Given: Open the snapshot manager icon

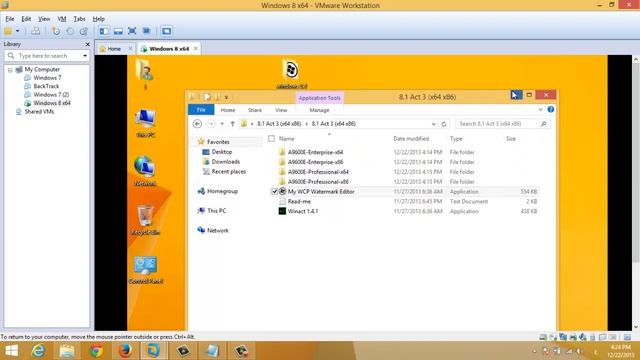Looking at the screenshot, I should click(x=84, y=31).
